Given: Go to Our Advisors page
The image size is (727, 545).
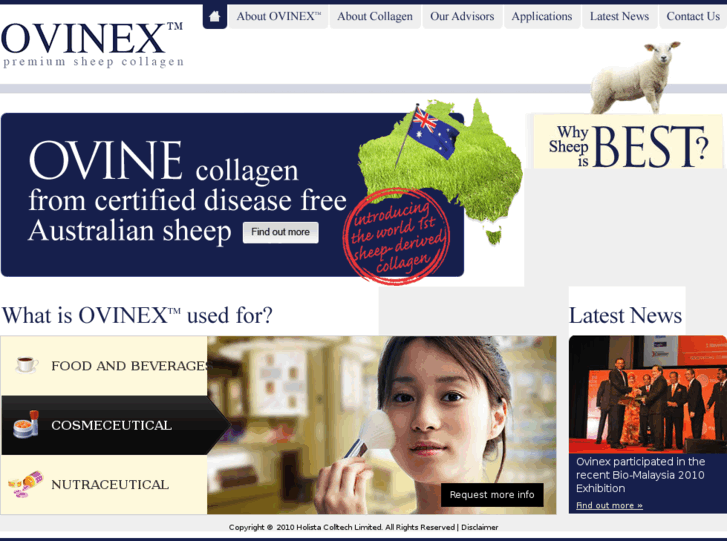Looking at the screenshot, I should pyautogui.click(x=462, y=17).
